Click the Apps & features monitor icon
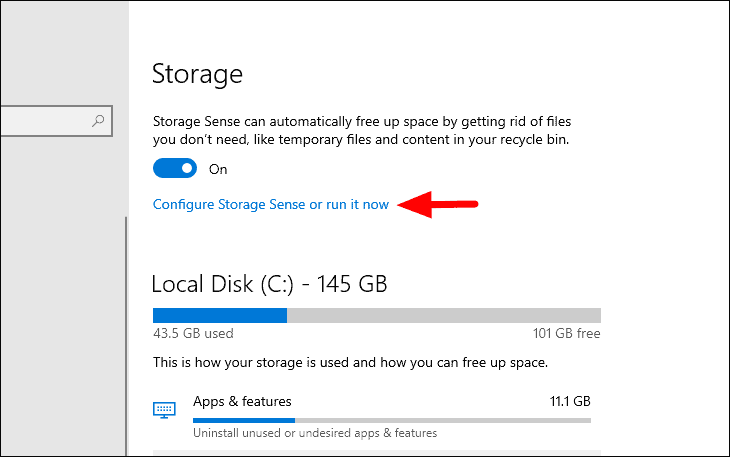730x457 pixels. 164,409
